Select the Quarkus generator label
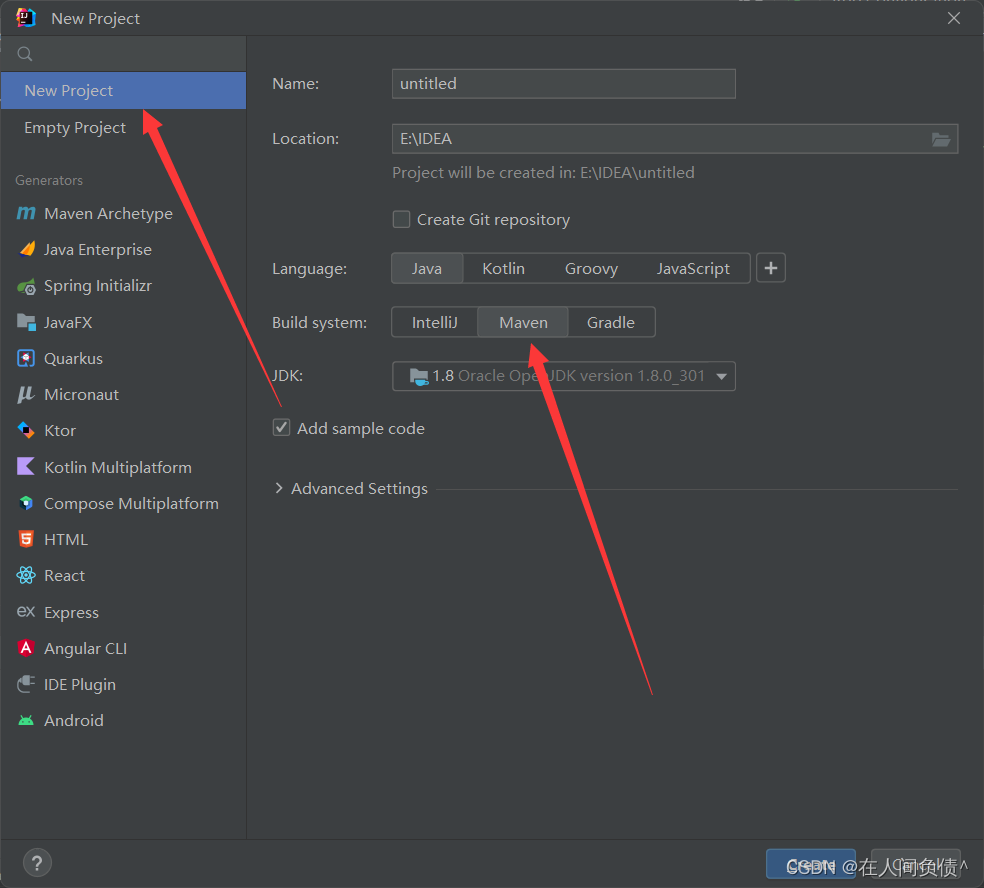 (x=73, y=358)
